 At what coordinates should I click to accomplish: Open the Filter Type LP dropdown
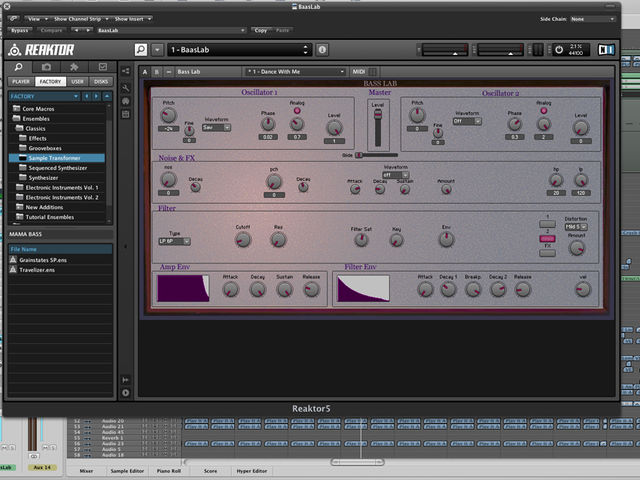click(174, 241)
